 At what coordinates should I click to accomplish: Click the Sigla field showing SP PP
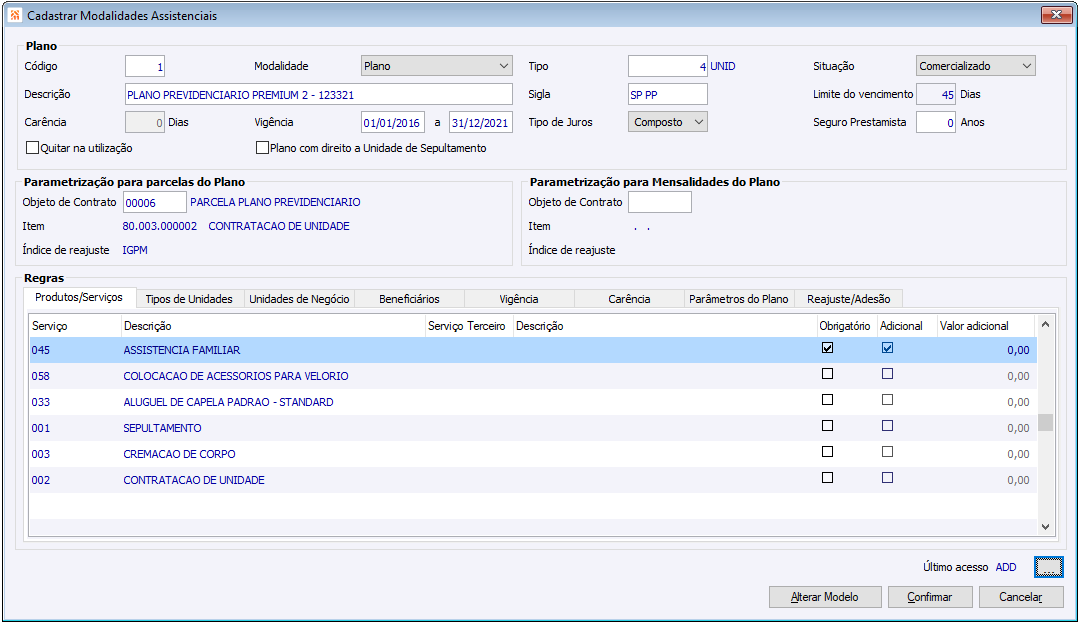(x=667, y=94)
